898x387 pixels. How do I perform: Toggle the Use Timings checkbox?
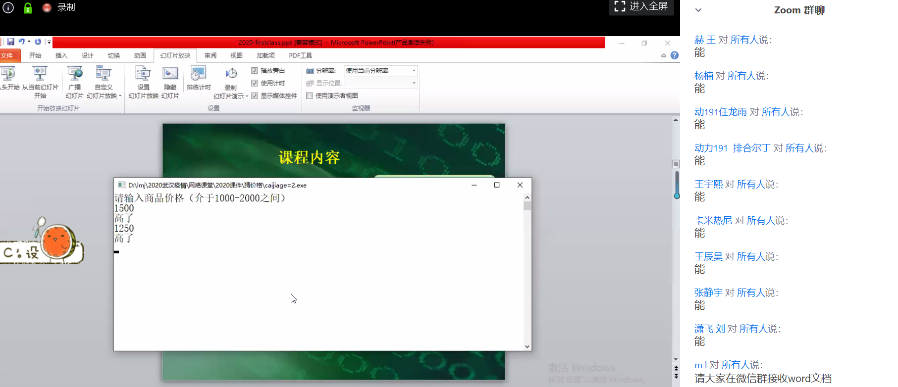pyautogui.click(x=255, y=83)
